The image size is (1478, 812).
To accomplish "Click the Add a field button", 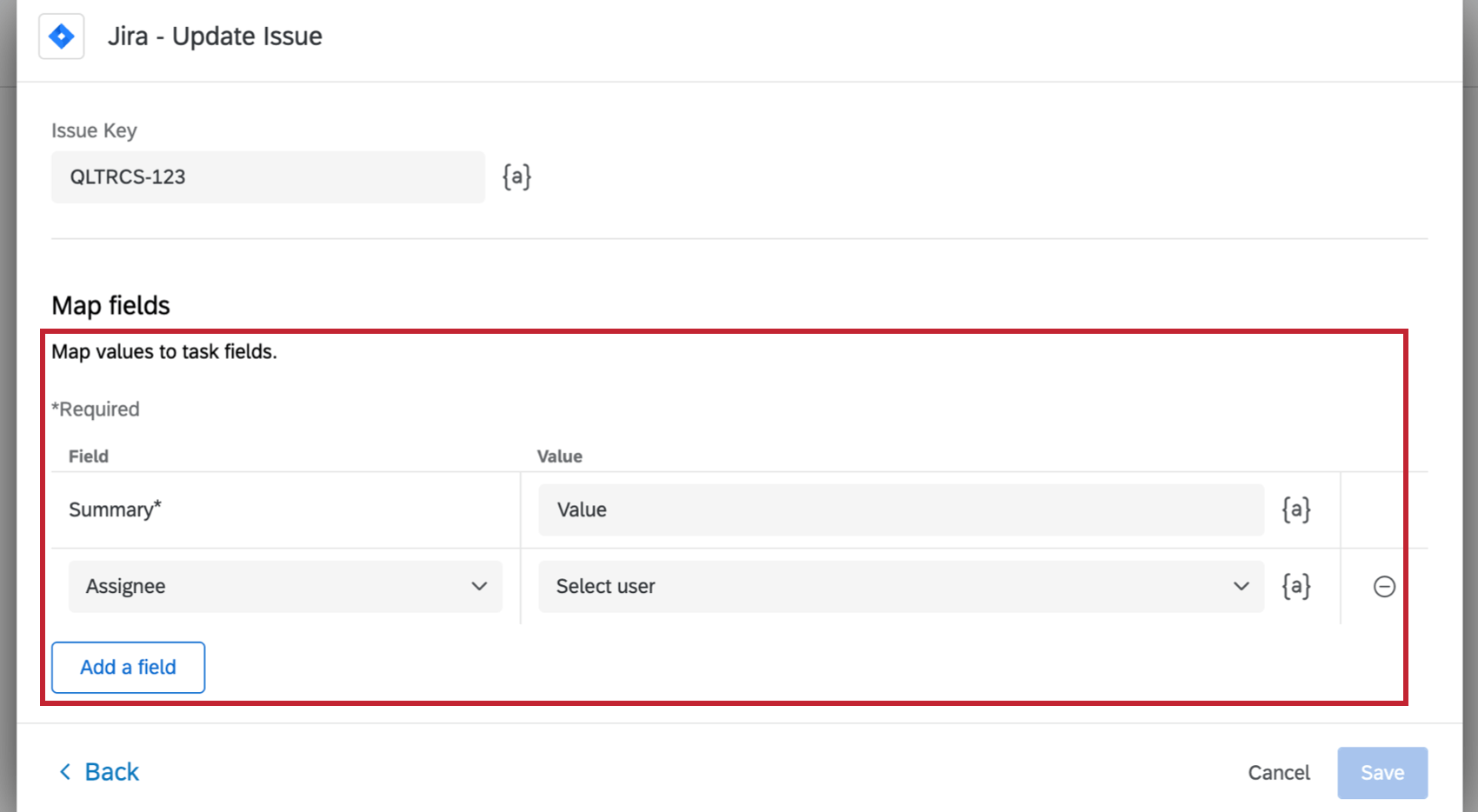I will point(128,667).
